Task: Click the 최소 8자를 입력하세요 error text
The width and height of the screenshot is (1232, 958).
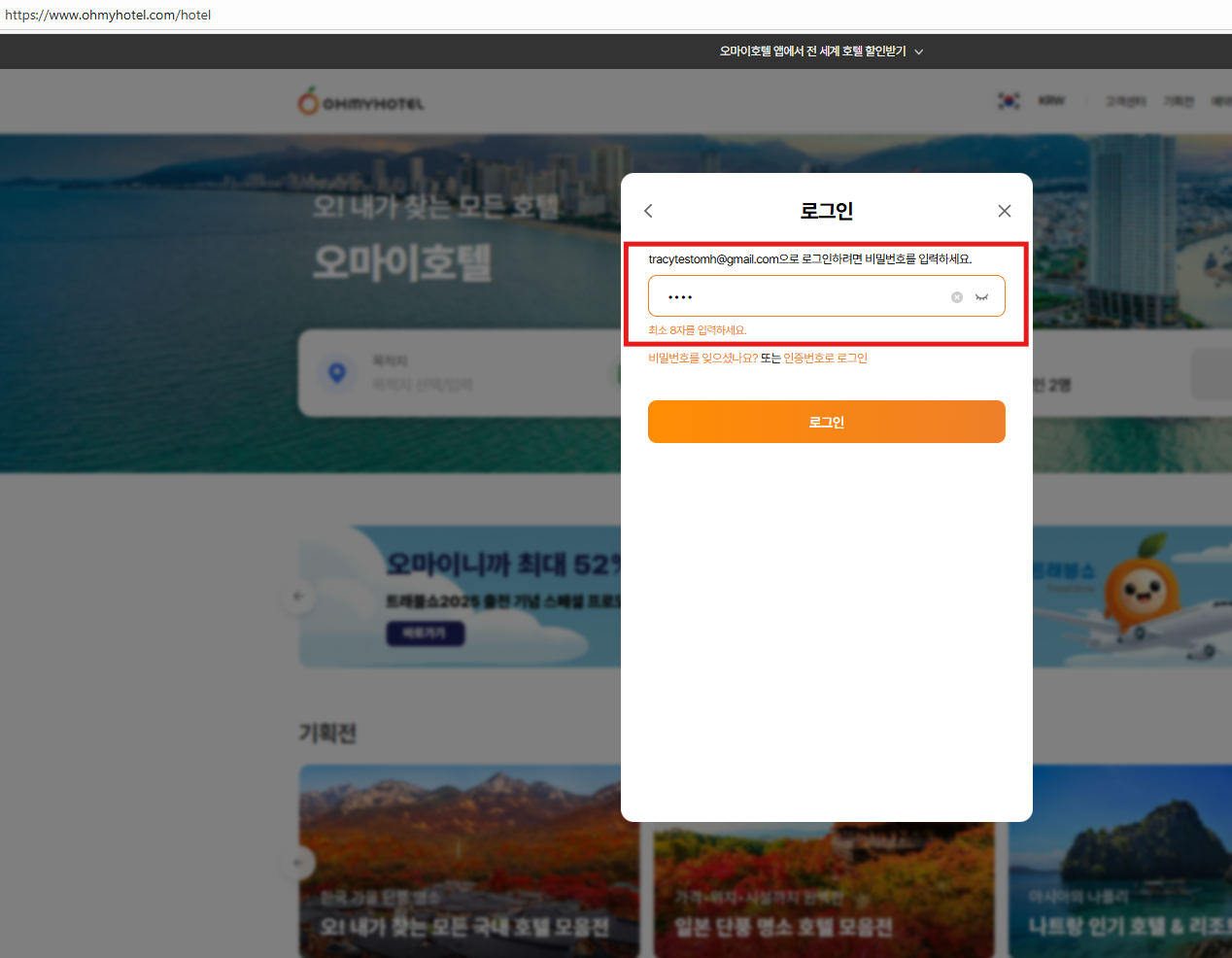Action: [x=698, y=330]
